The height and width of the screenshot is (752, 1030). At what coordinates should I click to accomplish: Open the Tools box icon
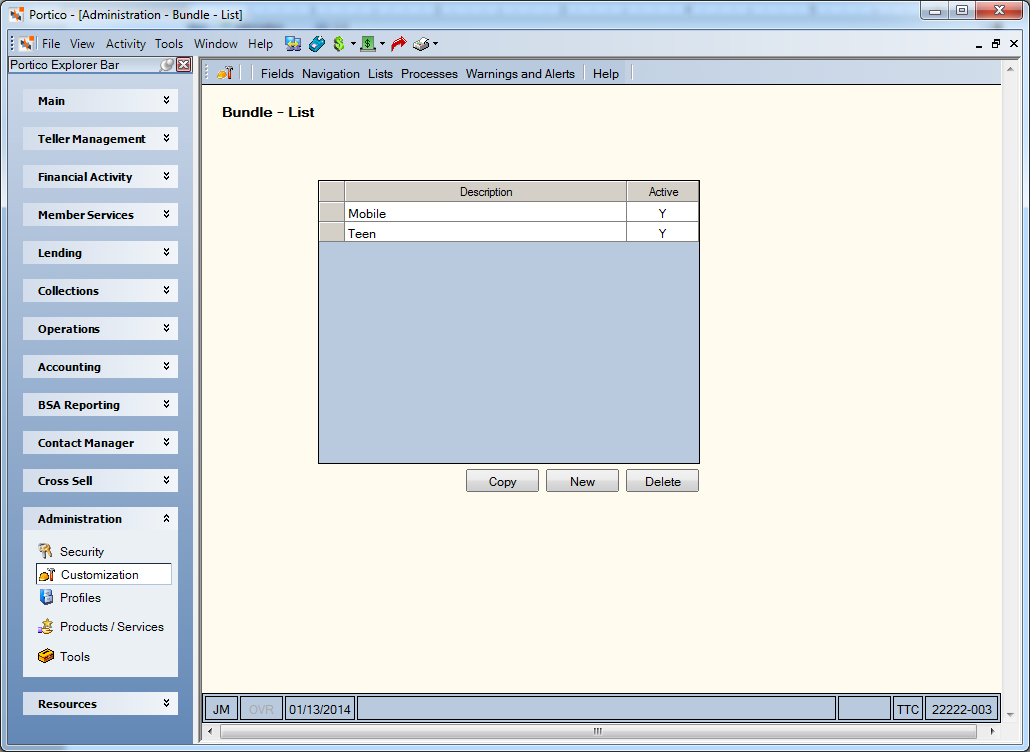[46, 656]
